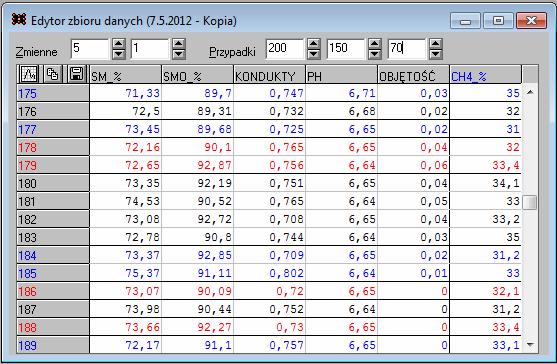The height and width of the screenshot is (364, 557).
Task: Select the KONDUKTY column header
Action: [x=270, y=75]
